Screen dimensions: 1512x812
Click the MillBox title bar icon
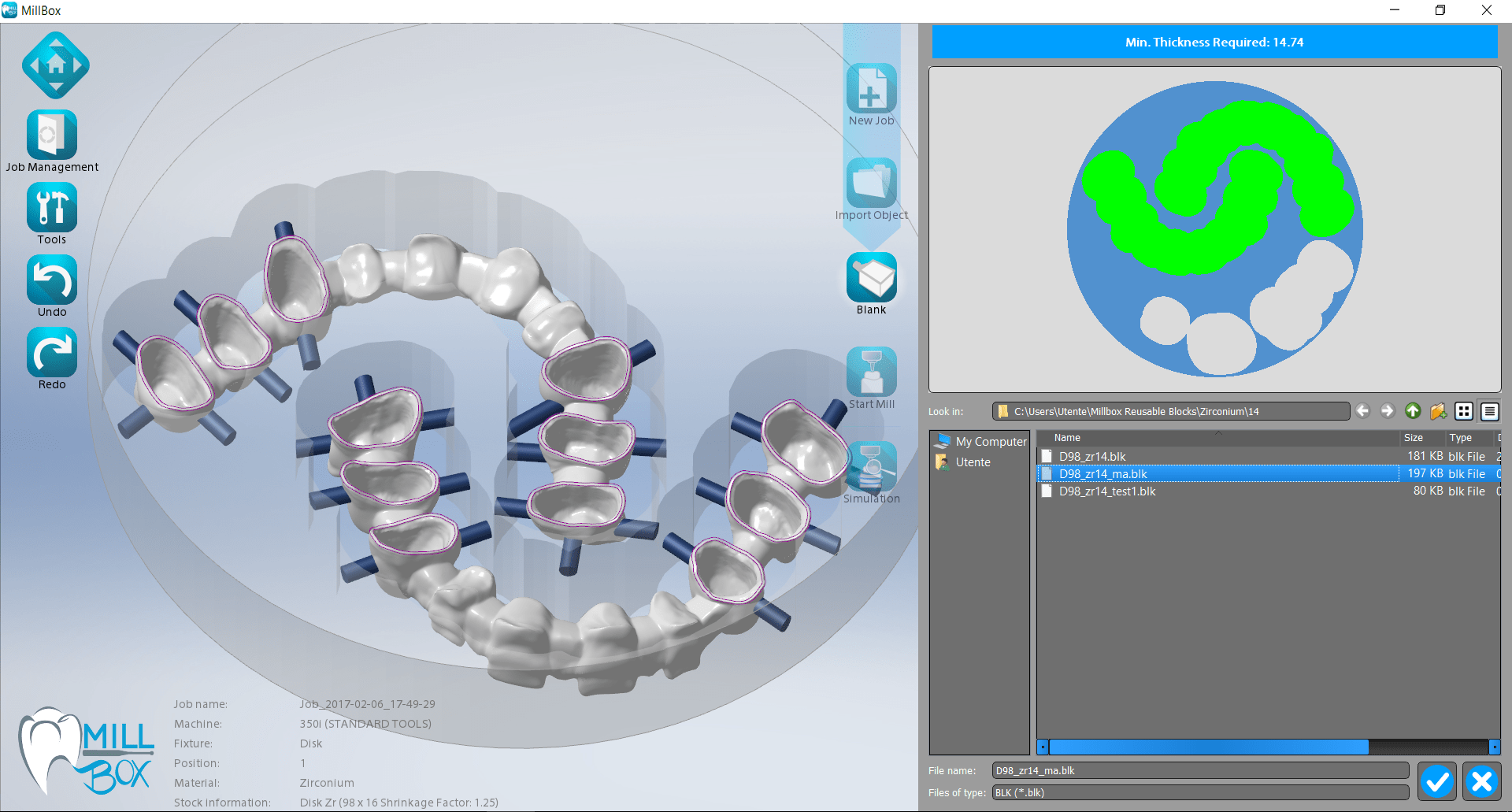point(9,10)
